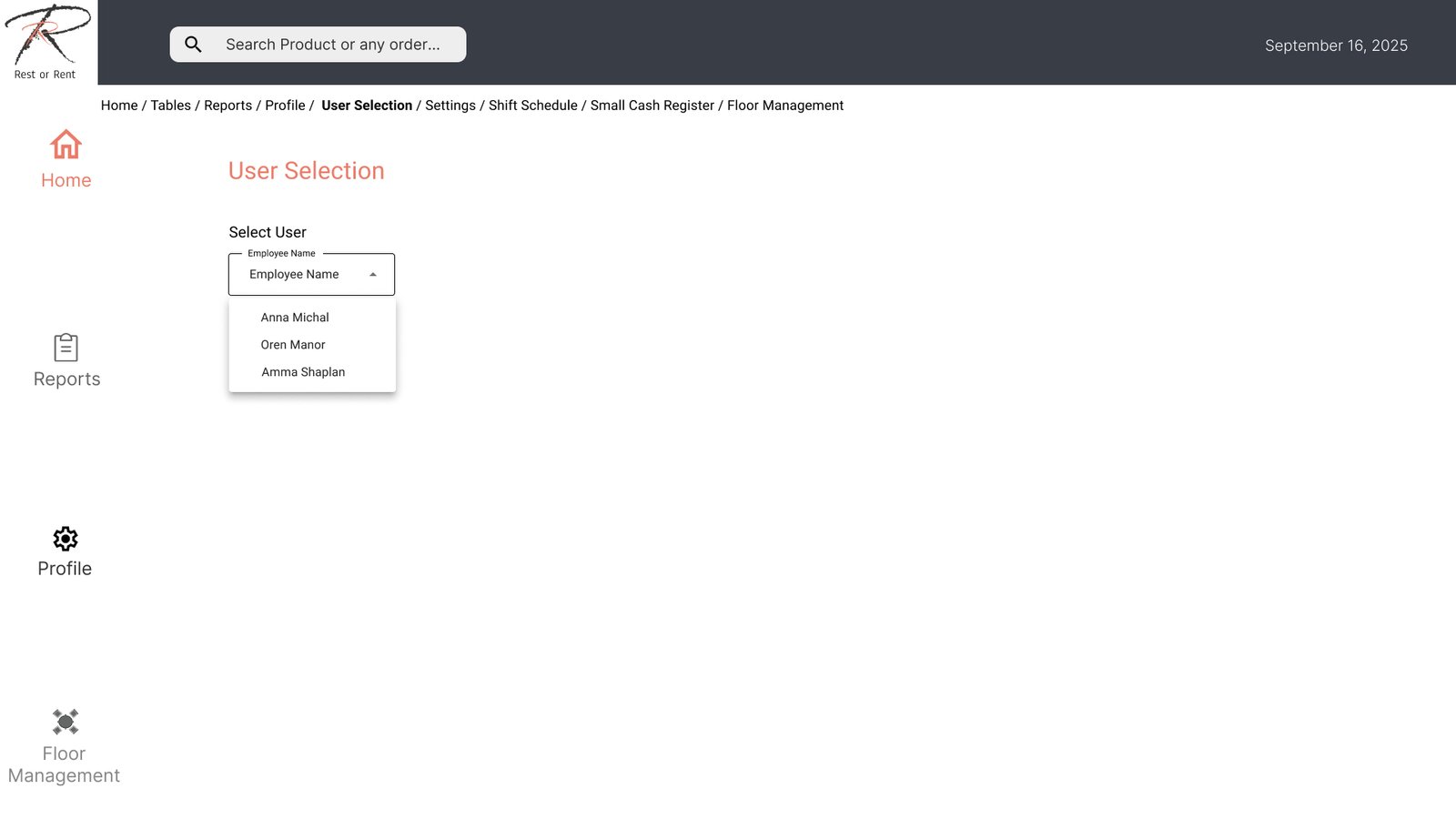Select Profile in the breadcrumb trail
The width and height of the screenshot is (1456, 819).
click(x=285, y=106)
